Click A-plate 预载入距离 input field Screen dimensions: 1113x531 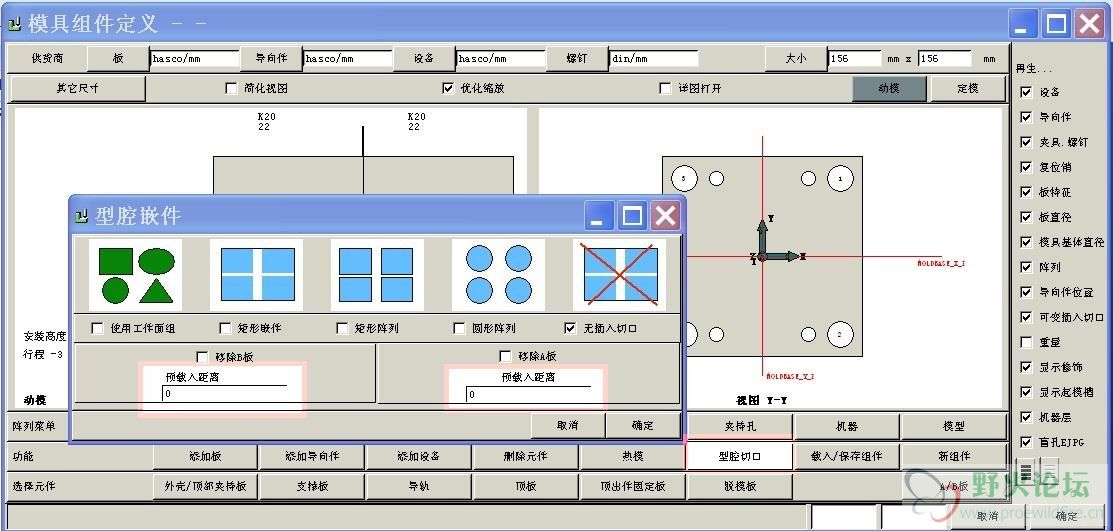click(528, 394)
